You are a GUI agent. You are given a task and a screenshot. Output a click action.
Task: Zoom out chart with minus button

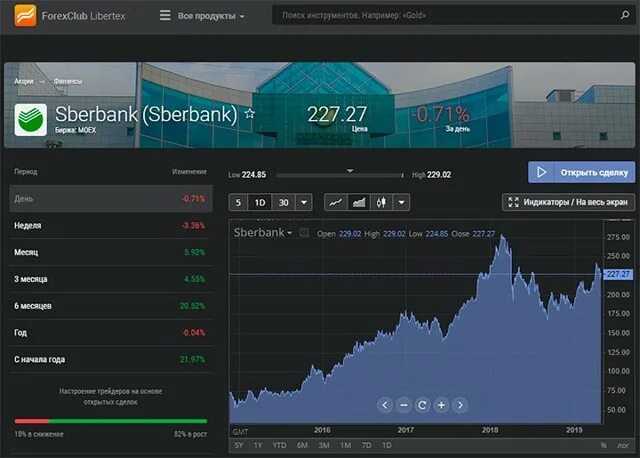pos(403,405)
